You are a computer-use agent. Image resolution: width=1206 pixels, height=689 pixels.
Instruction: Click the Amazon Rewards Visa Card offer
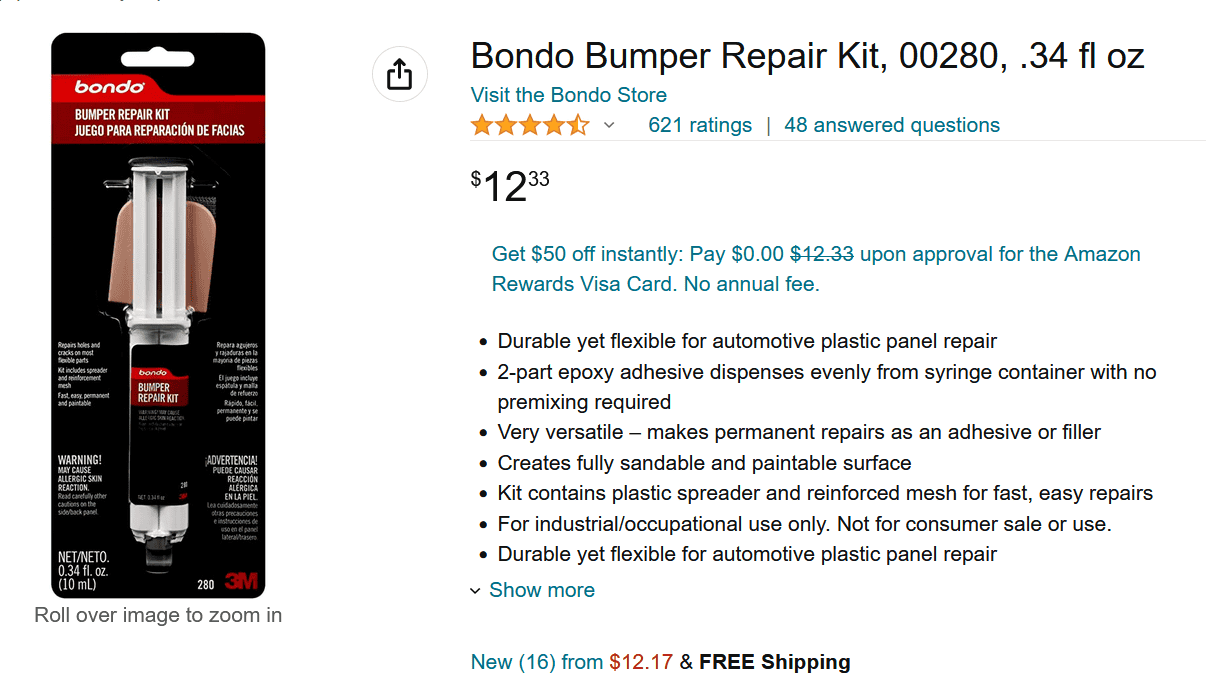(x=815, y=269)
